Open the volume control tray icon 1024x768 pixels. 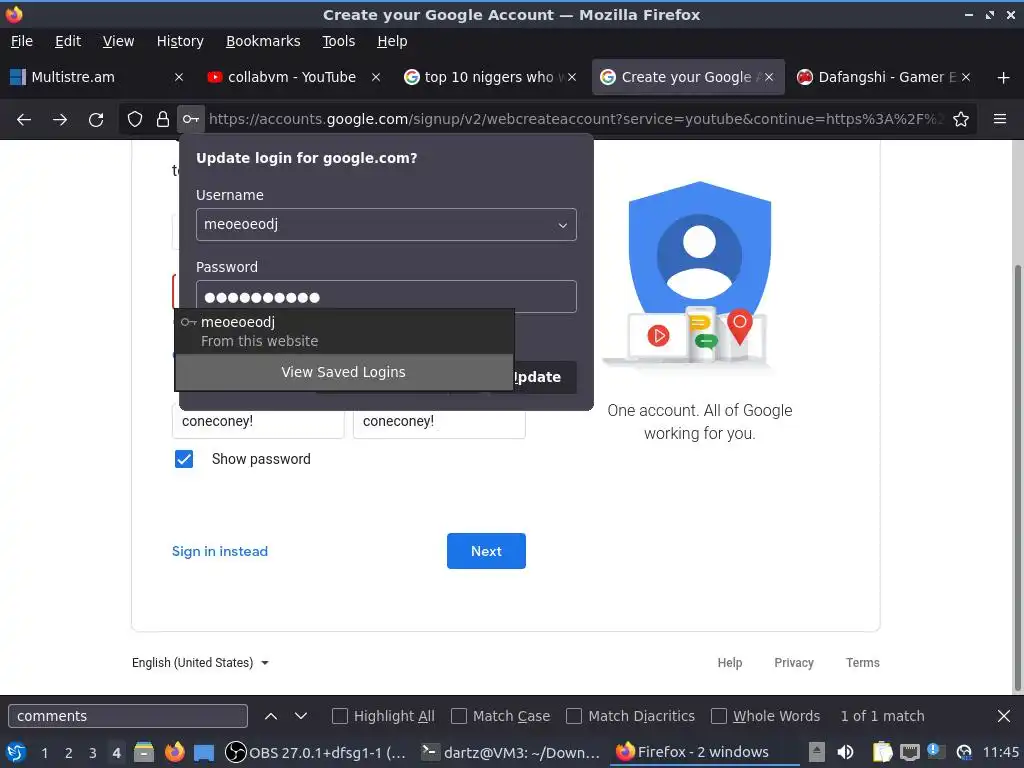tap(845, 752)
